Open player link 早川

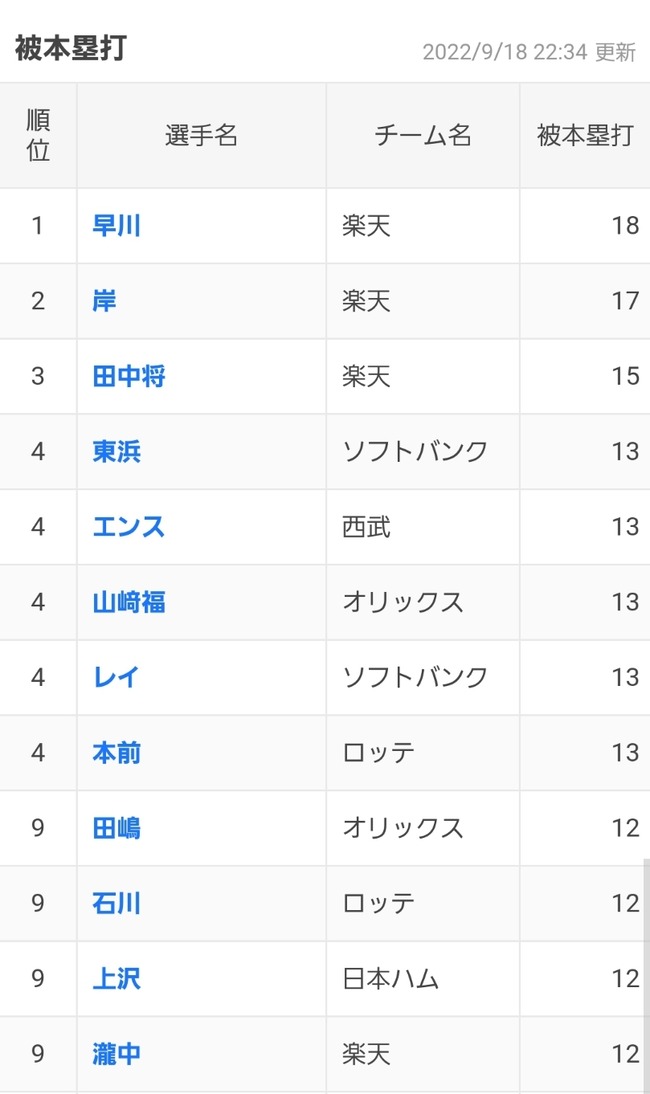[116, 226]
